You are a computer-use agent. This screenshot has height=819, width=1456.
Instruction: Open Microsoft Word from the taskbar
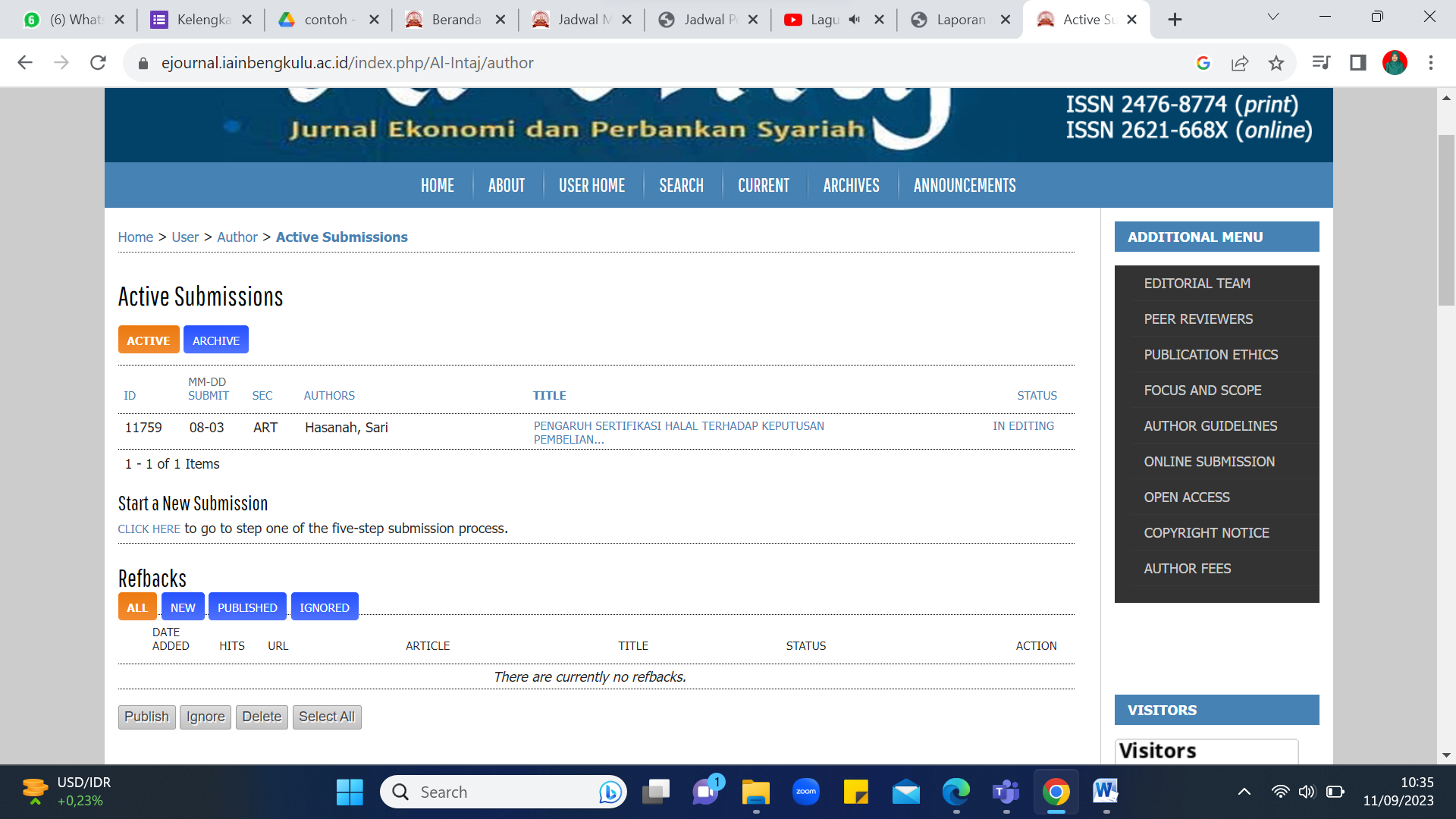pyautogui.click(x=1105, y=792)
